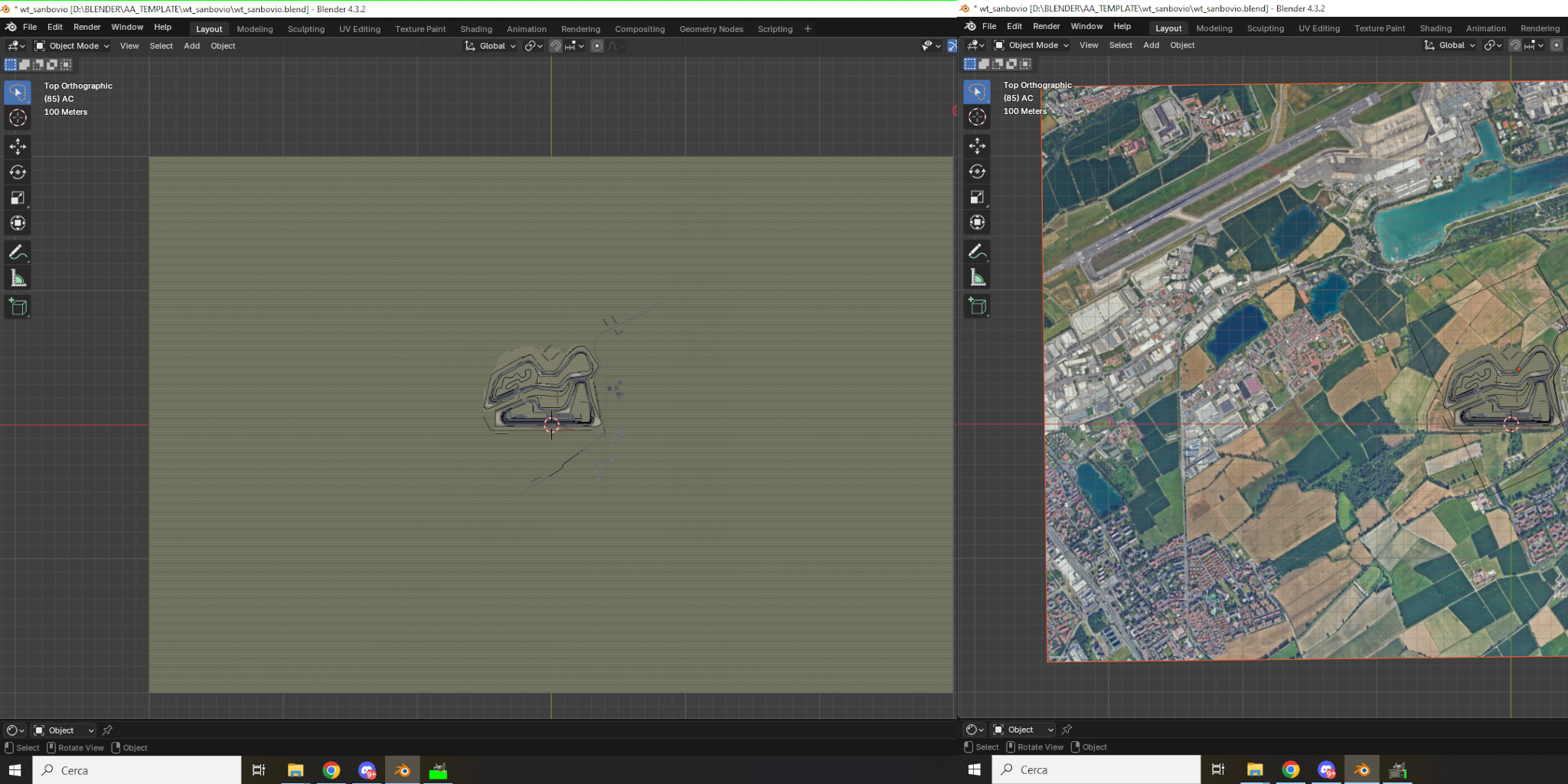The width and height of the screenshot is (1568, 784).
Task: Open the View menu in left viewport
Action: click(x=129, y=46)
